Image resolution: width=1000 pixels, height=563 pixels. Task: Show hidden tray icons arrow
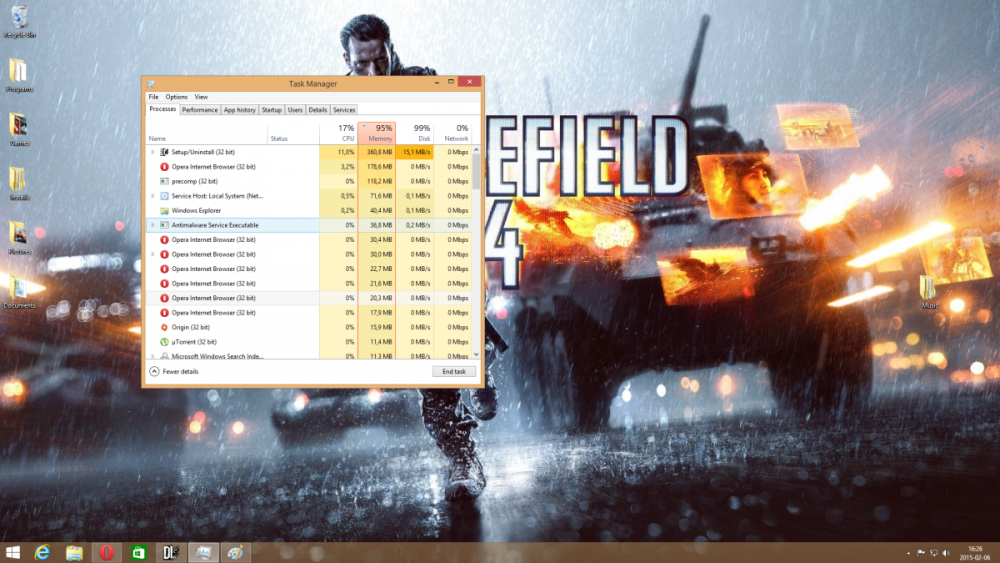click(x=908, y=553)
